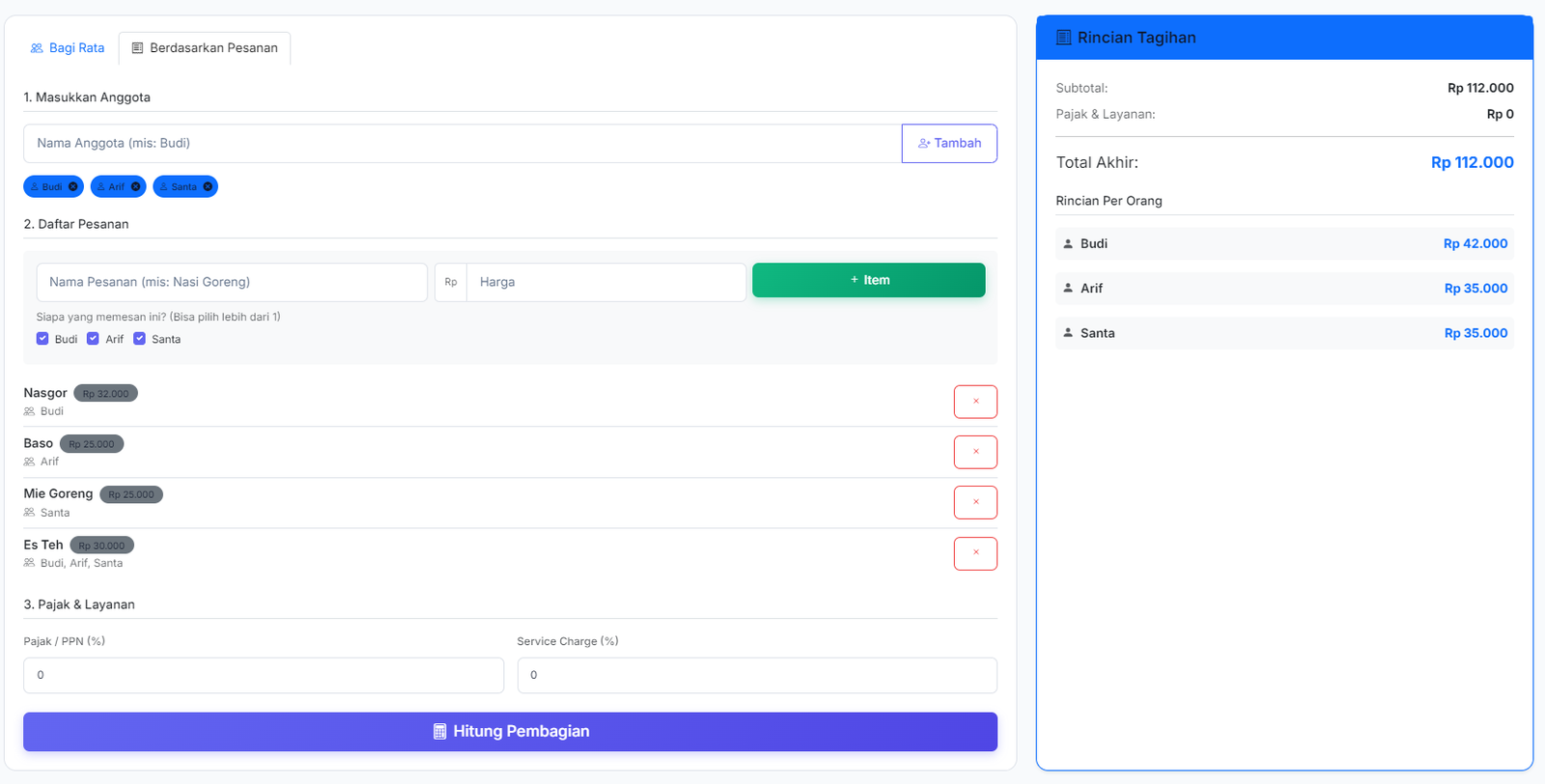Viewport: 1545px width, 784px height.
Task: Select the Berdasarkan Pesanan tab
Action: pos(205,48)
